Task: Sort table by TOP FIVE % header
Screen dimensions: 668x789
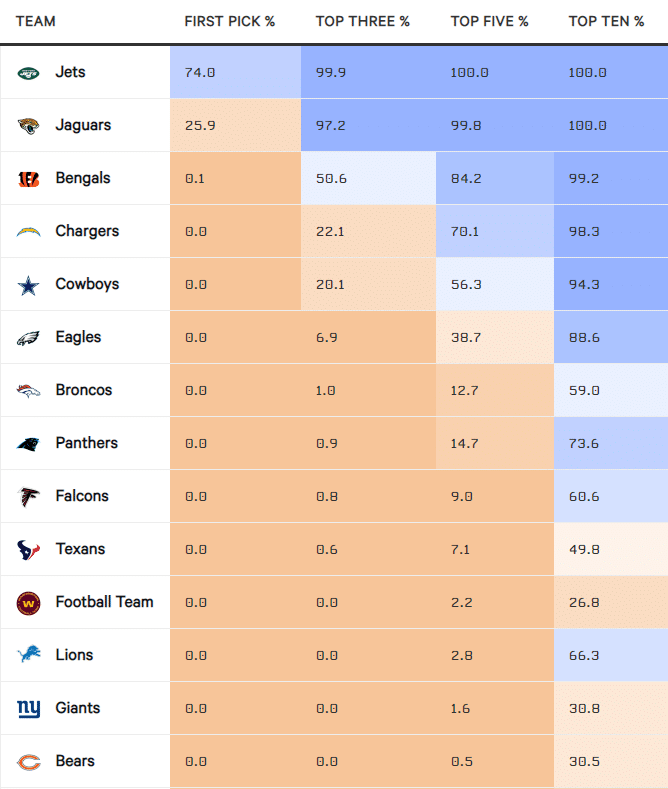Action: (489, 21)
